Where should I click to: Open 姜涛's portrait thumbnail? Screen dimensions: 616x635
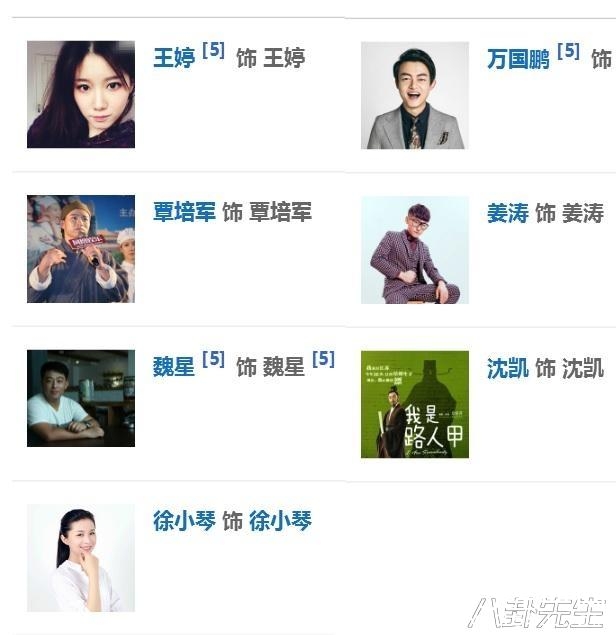415,250
